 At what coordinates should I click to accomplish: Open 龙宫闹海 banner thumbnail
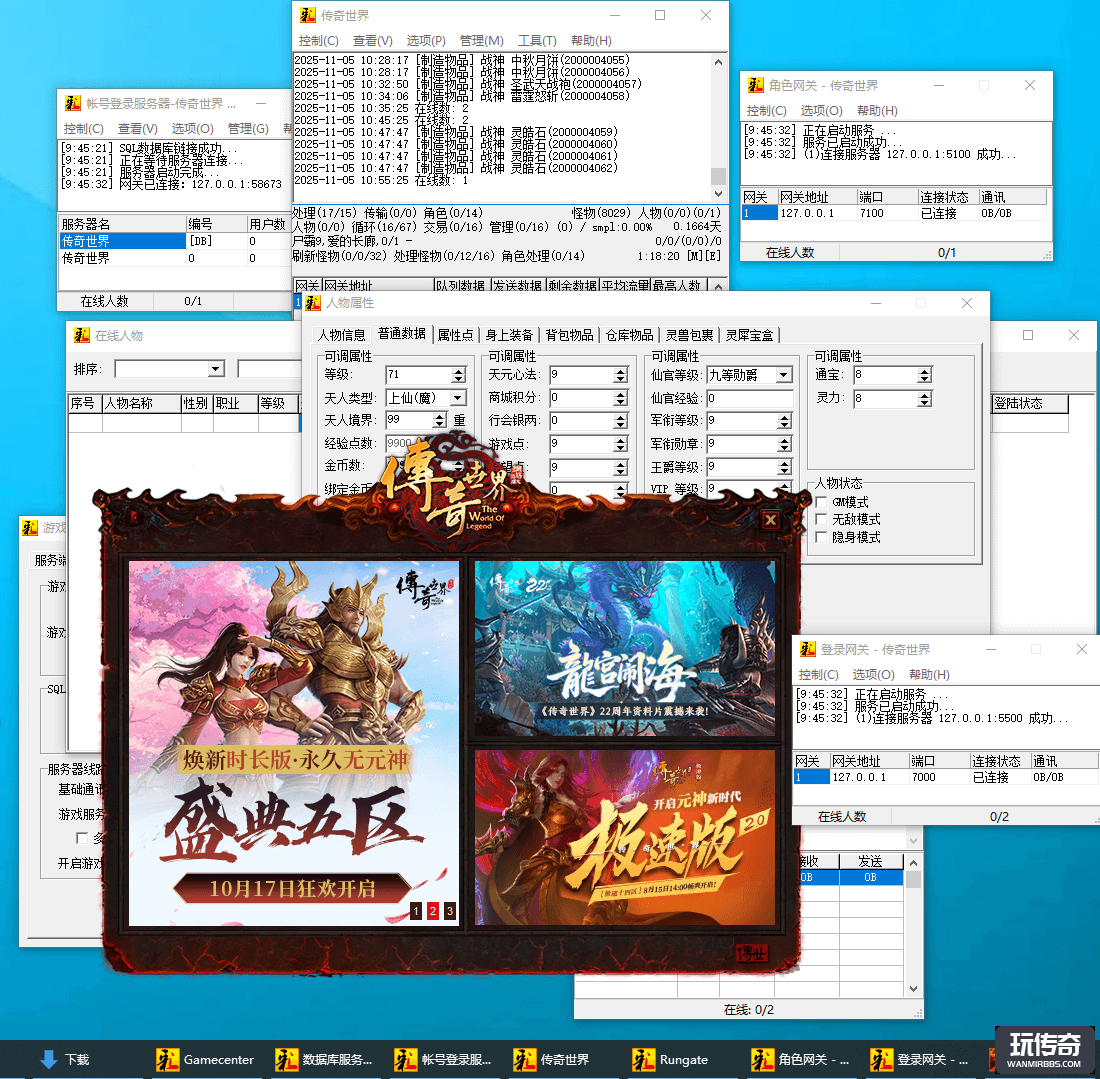tap(625, 648)
